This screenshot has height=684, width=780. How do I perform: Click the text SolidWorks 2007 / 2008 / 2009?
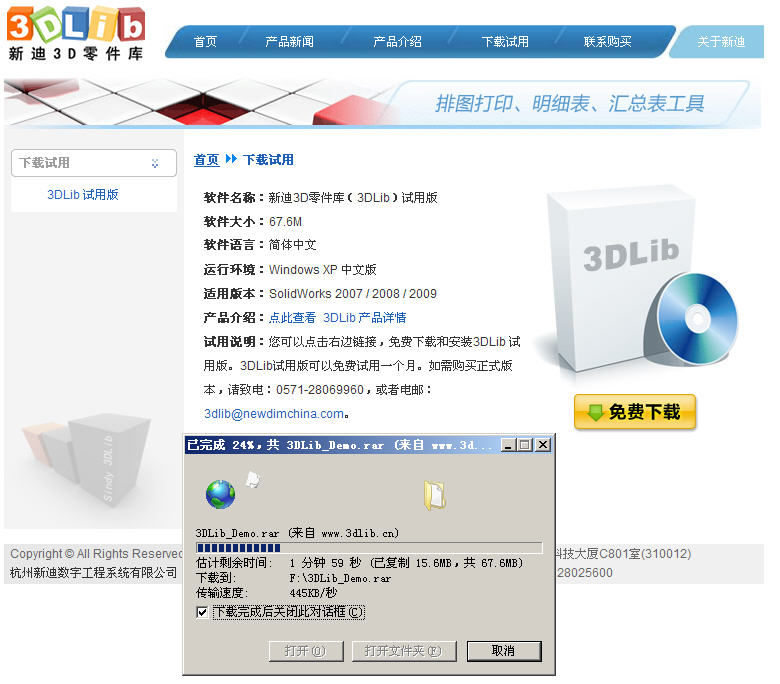[353, 293]
